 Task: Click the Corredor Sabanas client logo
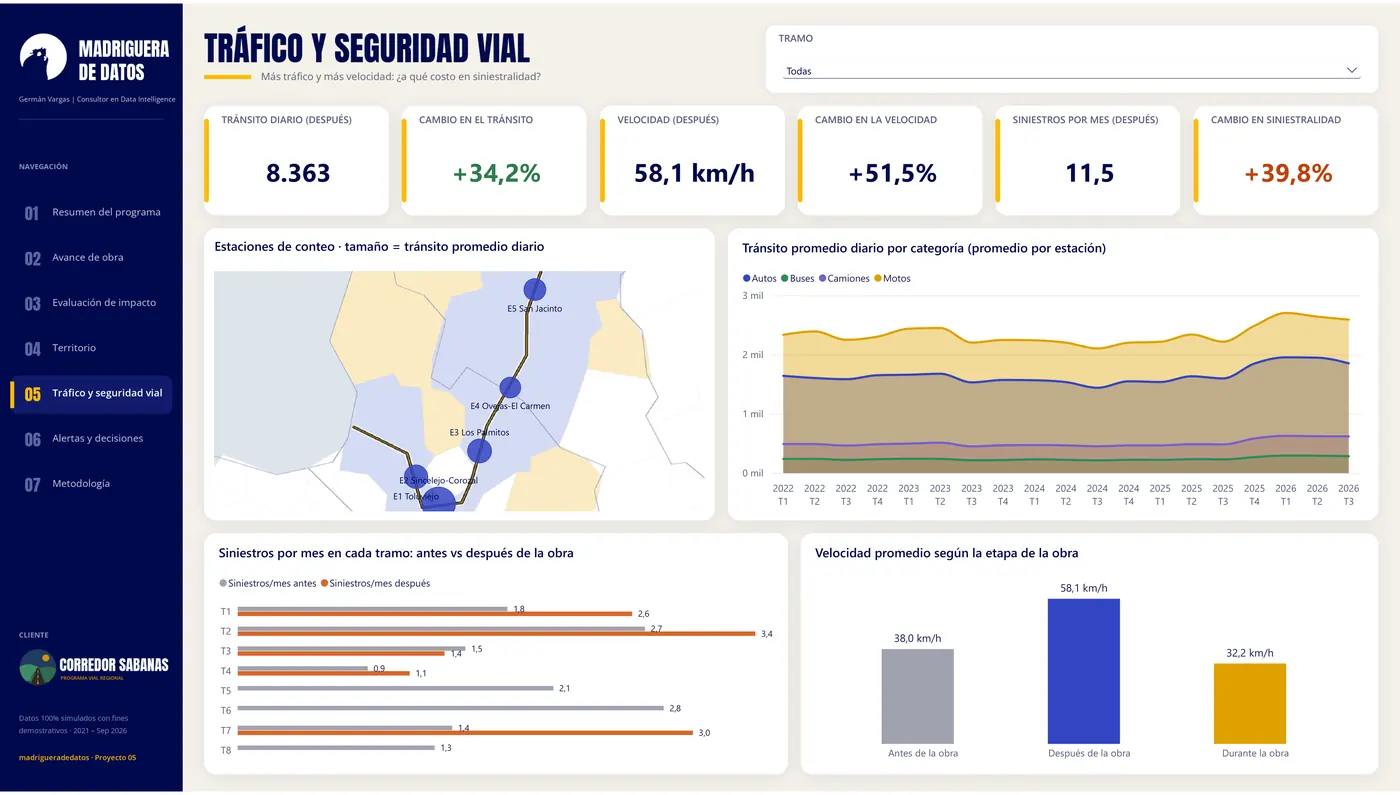(x=94, y=667)
